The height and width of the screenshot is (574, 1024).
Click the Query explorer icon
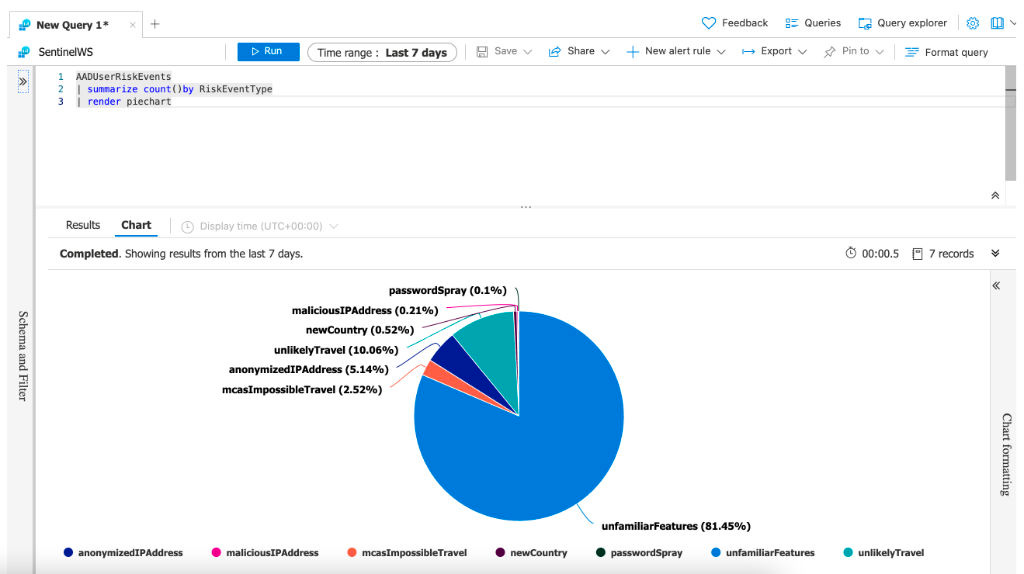point(865,24)
